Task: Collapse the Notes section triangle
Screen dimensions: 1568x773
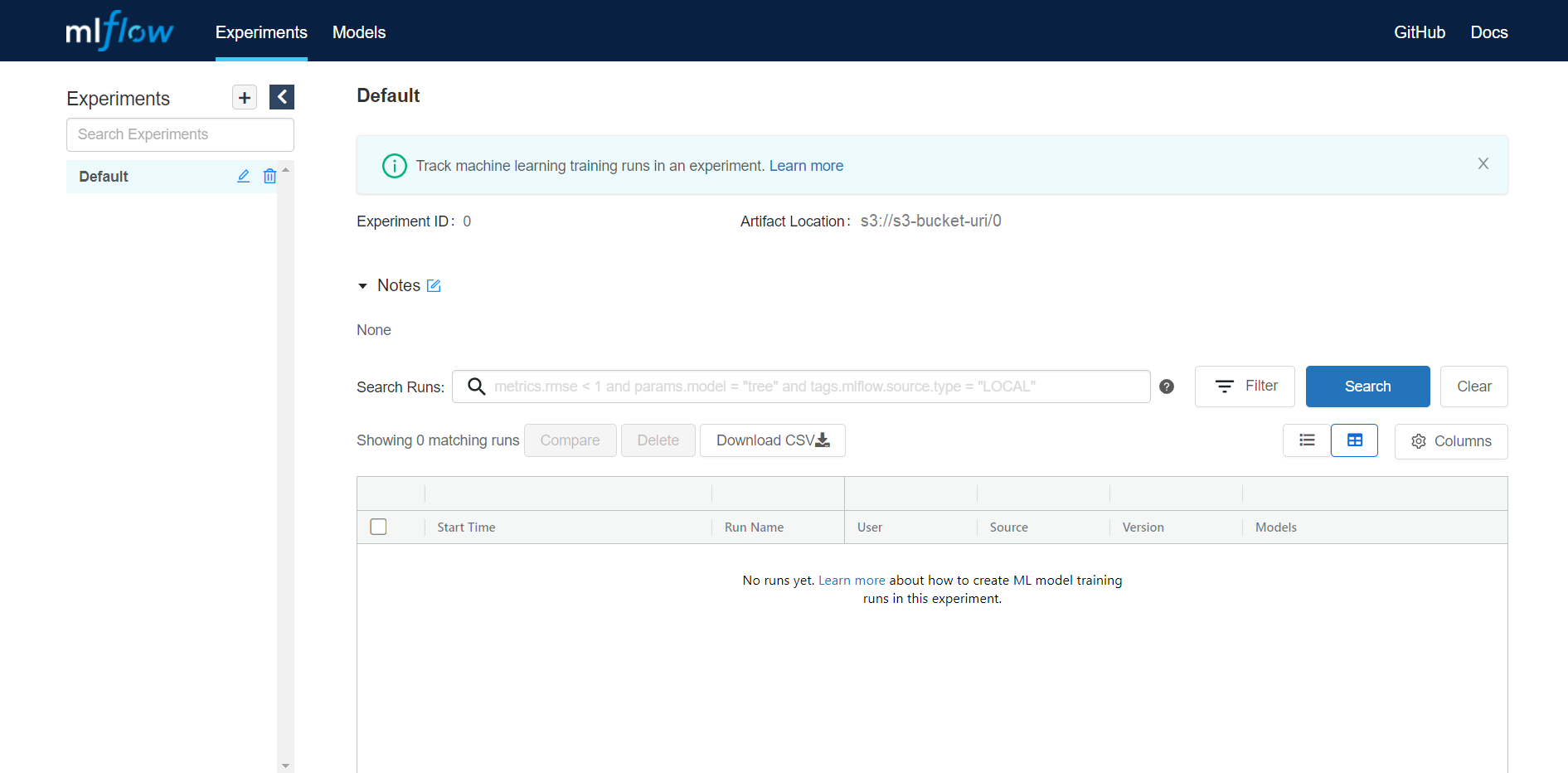Action: point(362,286)
